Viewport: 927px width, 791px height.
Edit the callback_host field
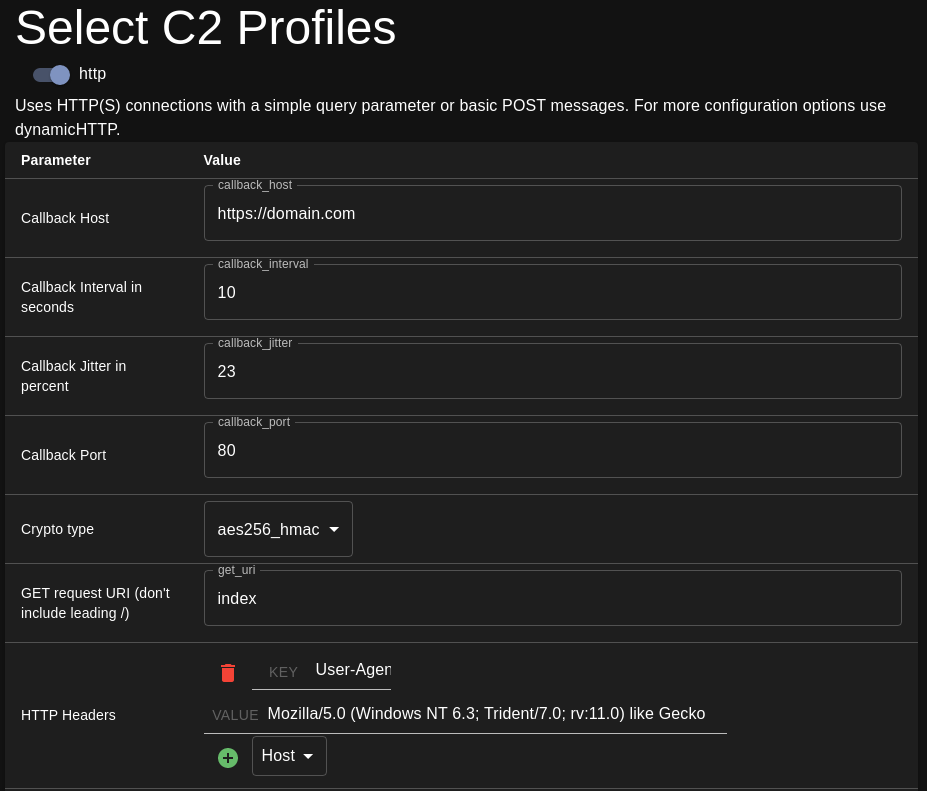(x=552, y=213)
